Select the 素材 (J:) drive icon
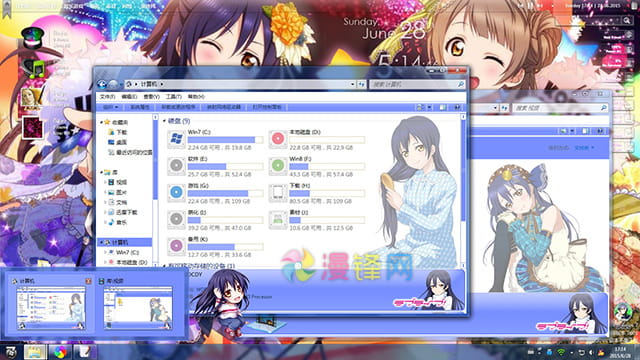The image size is (640, 360). (x=278, y=219)
